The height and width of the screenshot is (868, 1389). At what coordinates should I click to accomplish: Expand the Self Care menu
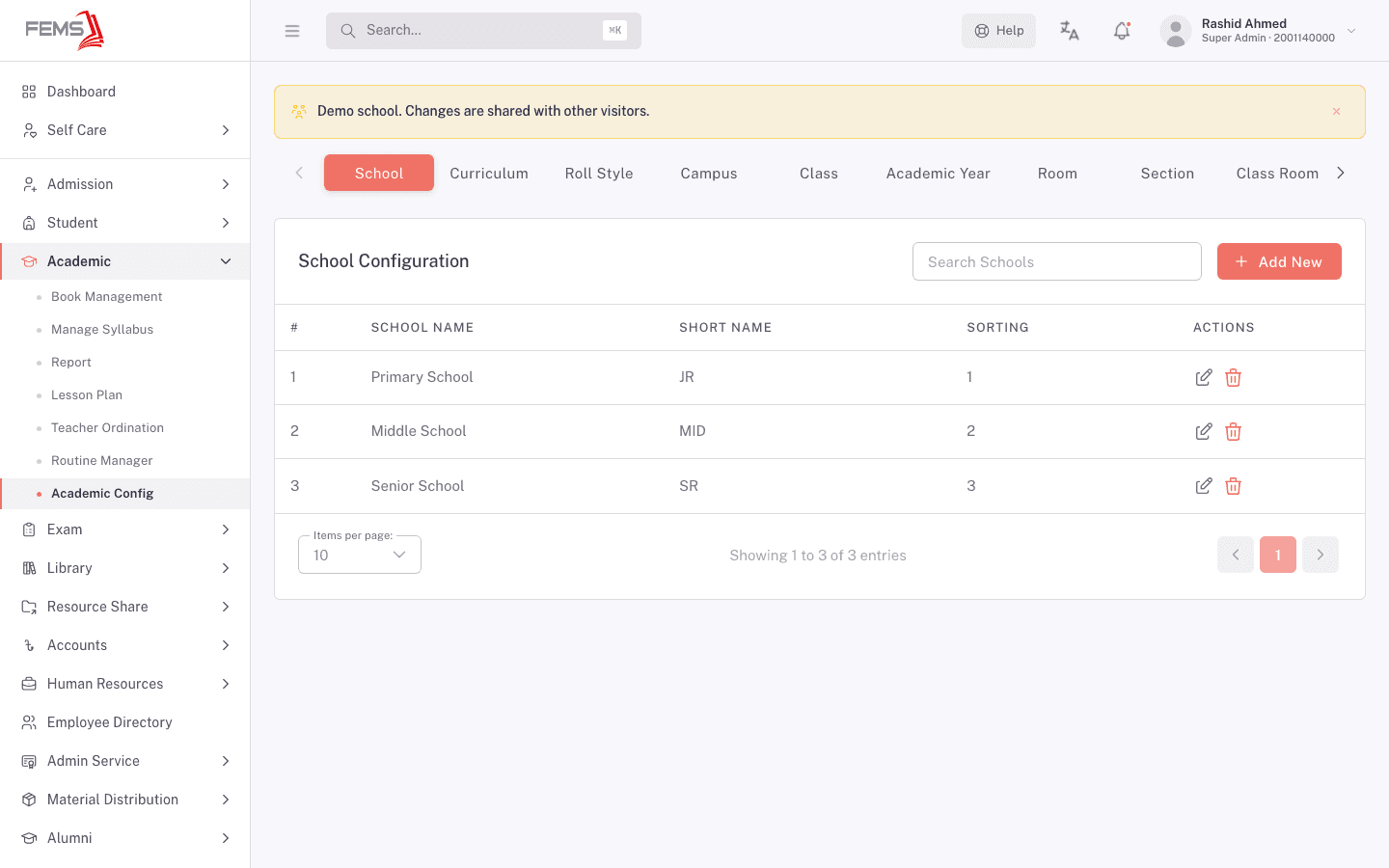pos(125,130)
